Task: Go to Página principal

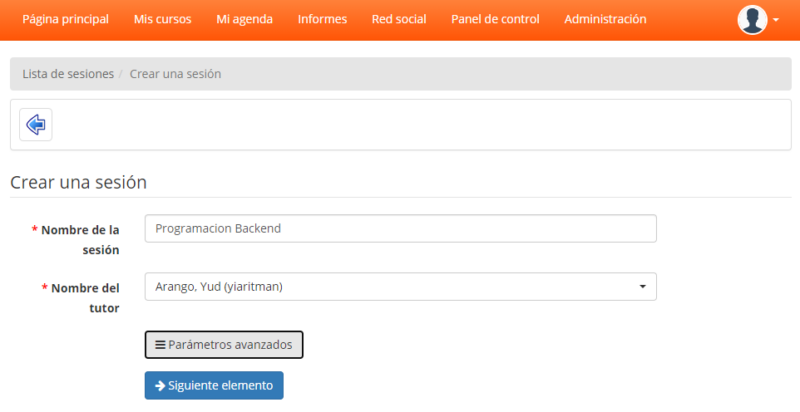Action: coord(65,19)
